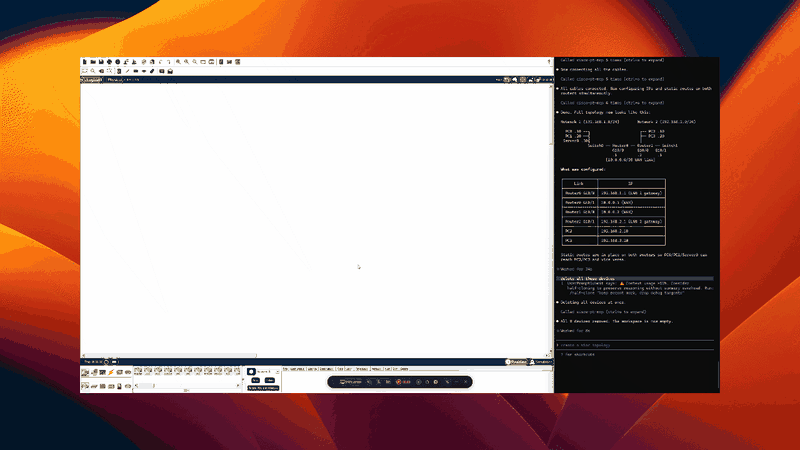The width and height of the screenshot is (800, 450).
Task: Toggle PDU List Window button
Action: pyautogui.click(x=263, y=388)
